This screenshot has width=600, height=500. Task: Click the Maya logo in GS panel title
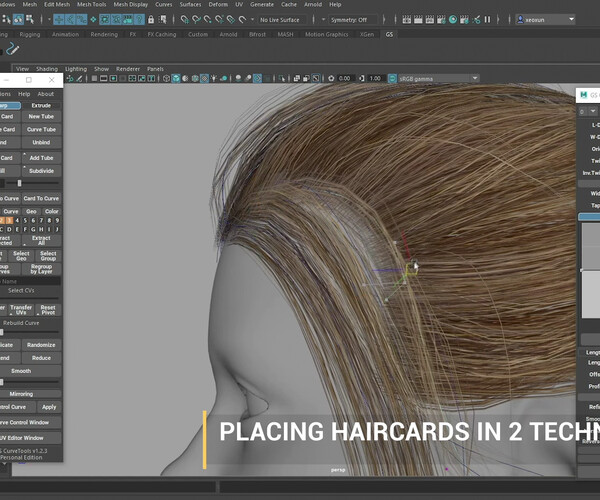[584, 95]
